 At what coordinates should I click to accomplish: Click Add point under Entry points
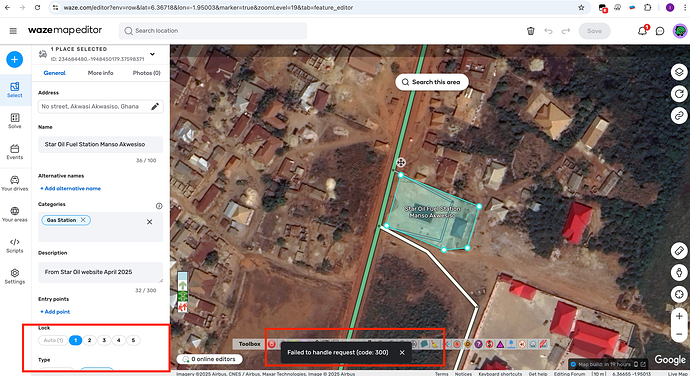[x=55, y=312]
